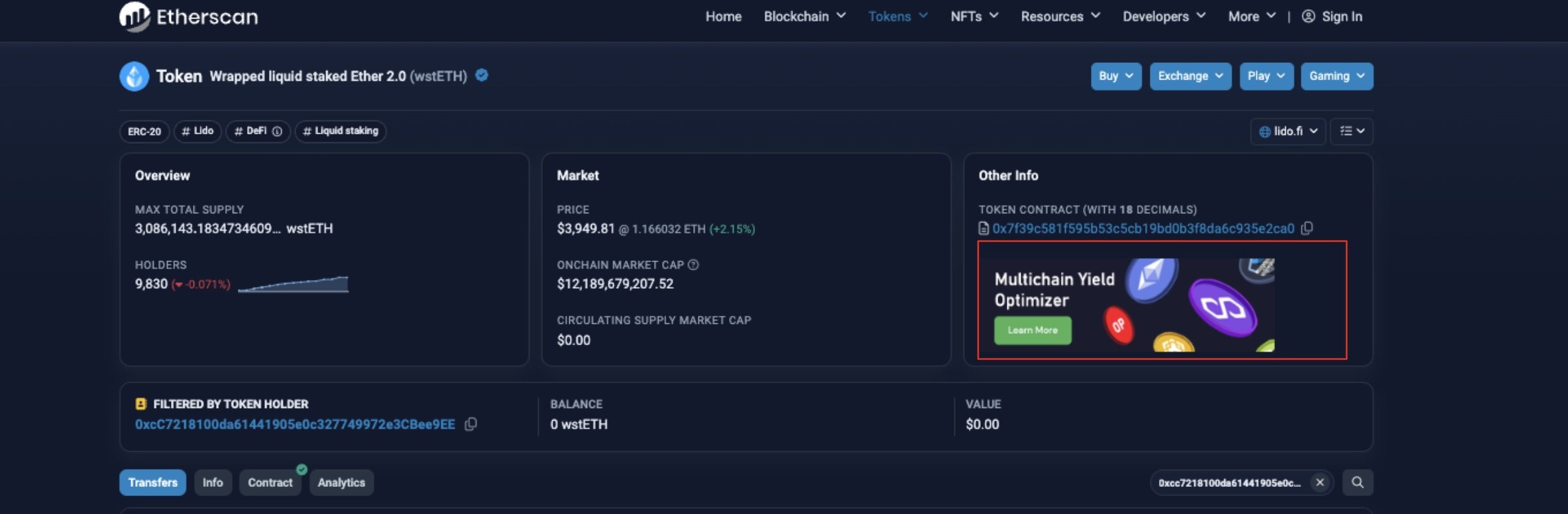Viewport: 1568px width, 514px height.
Task: Click the onchain market cap $12,189,679,207.52
Action: [615, 284]
